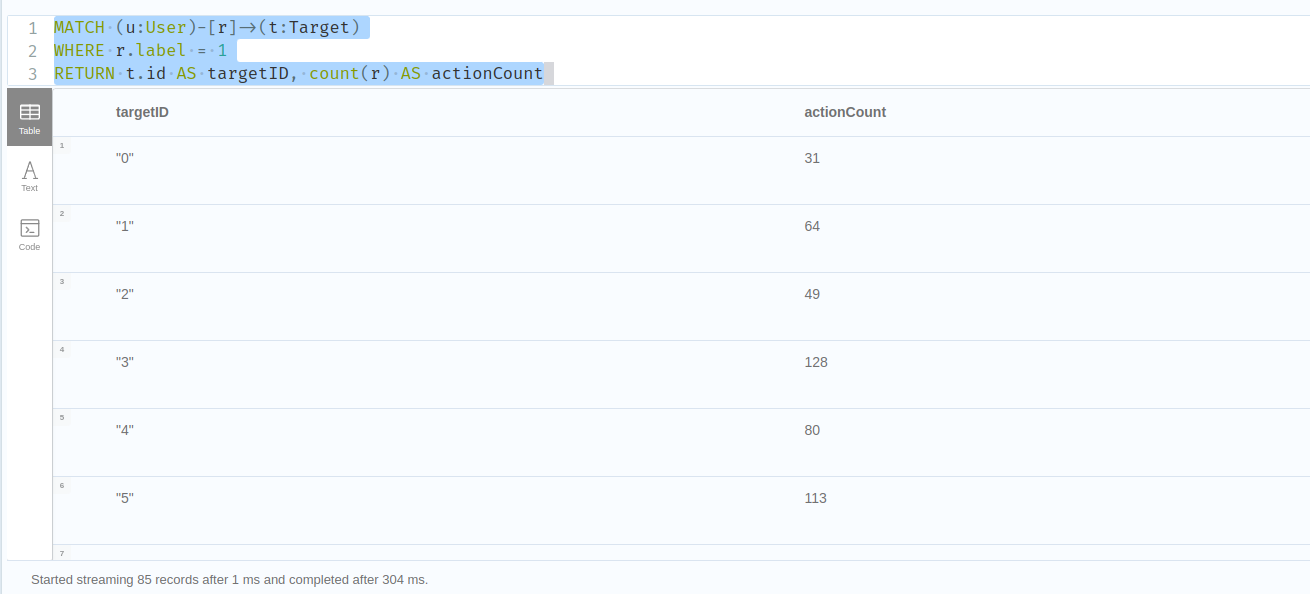Open the Code result view
This screenshot has height=594, width=1310.
pos(29,234)
